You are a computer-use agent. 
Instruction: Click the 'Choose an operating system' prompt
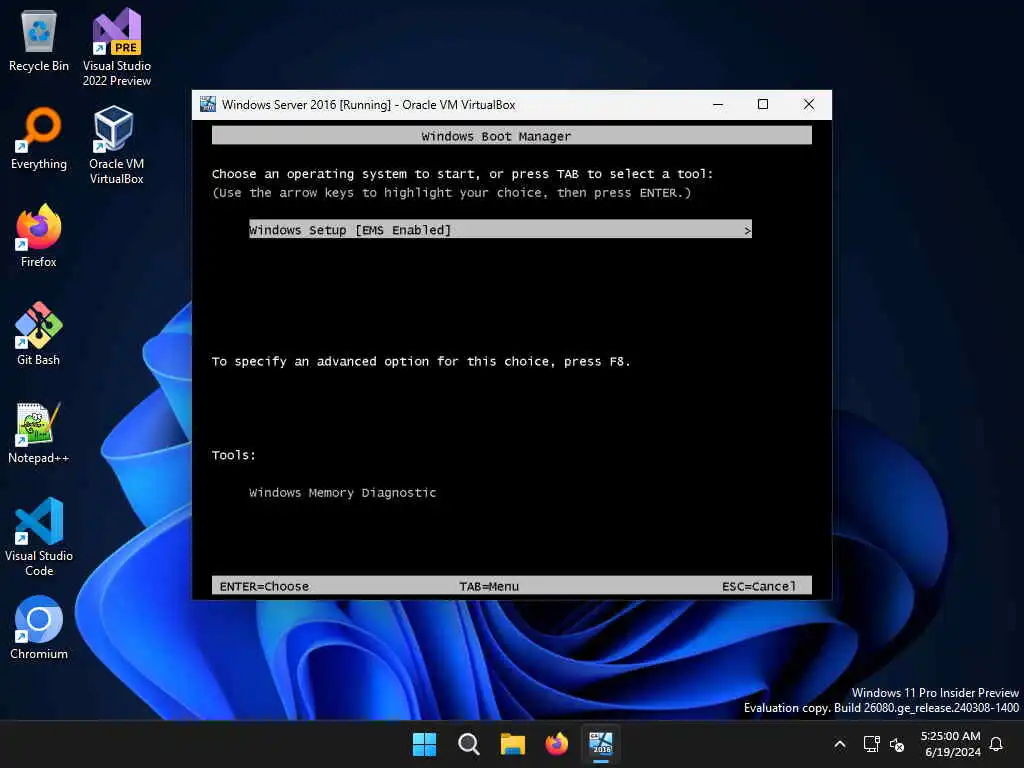462,174
